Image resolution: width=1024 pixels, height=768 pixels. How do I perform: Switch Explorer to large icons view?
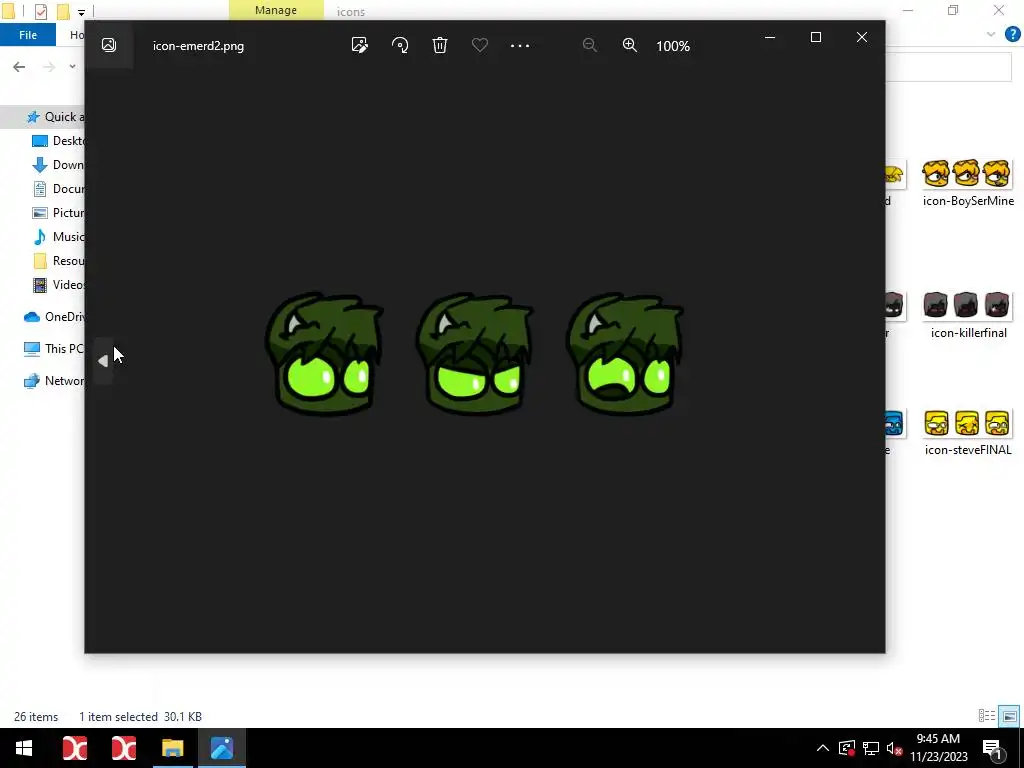tap(1009, 716)
